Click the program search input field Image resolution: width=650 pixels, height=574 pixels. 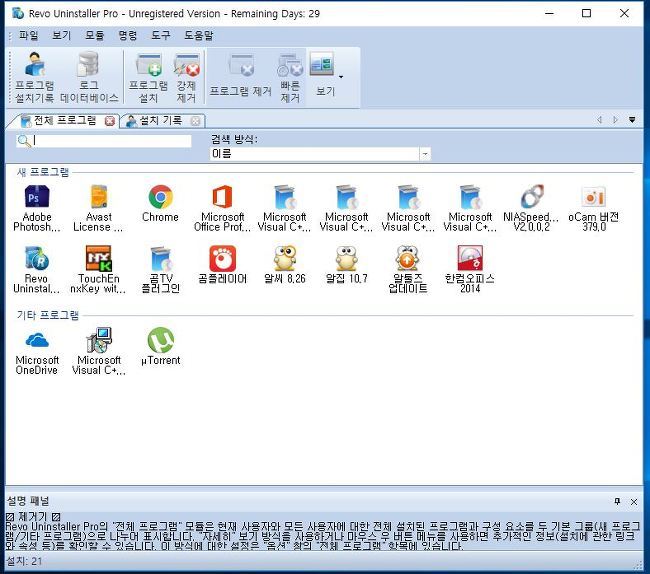point(112,141)
